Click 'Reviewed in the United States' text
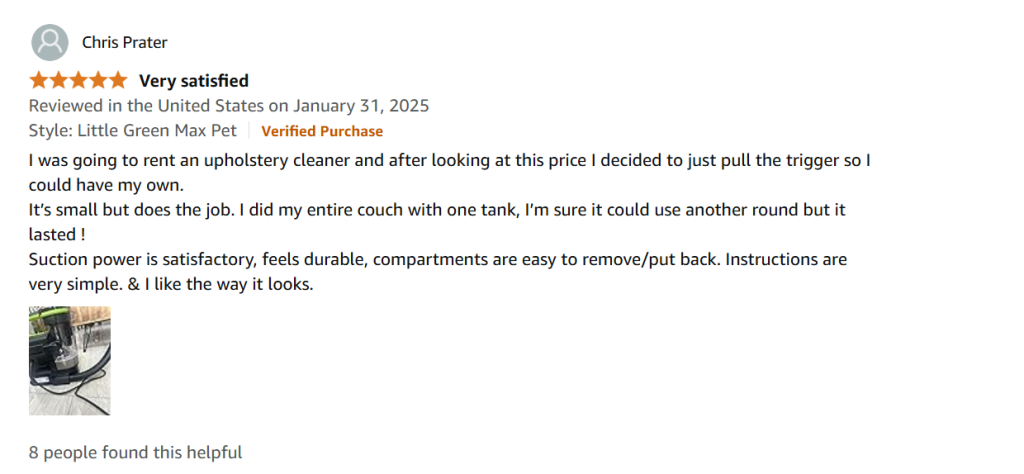1024x474 pixels. click(146, 106)
